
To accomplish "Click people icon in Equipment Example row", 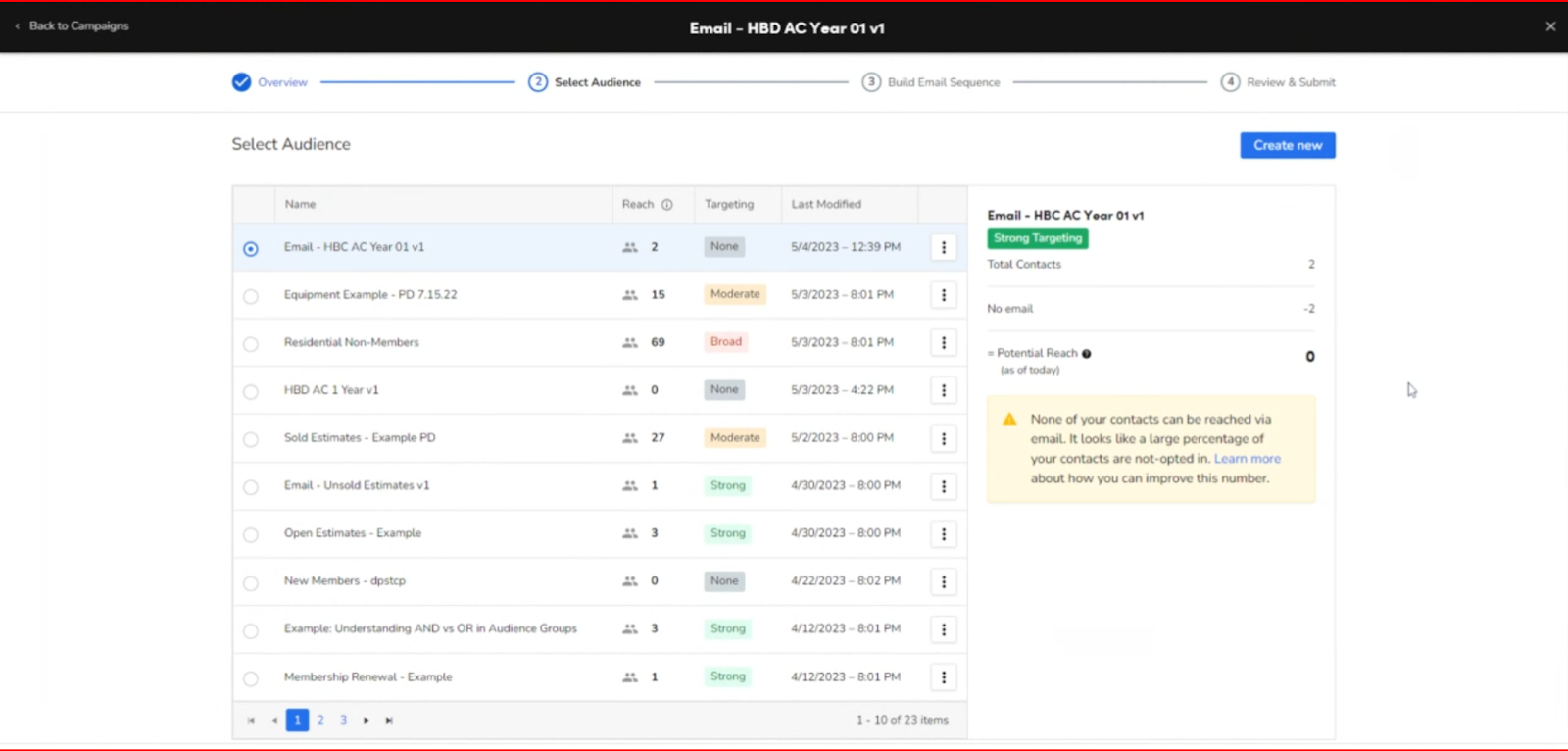I will [x=630, y=295].
